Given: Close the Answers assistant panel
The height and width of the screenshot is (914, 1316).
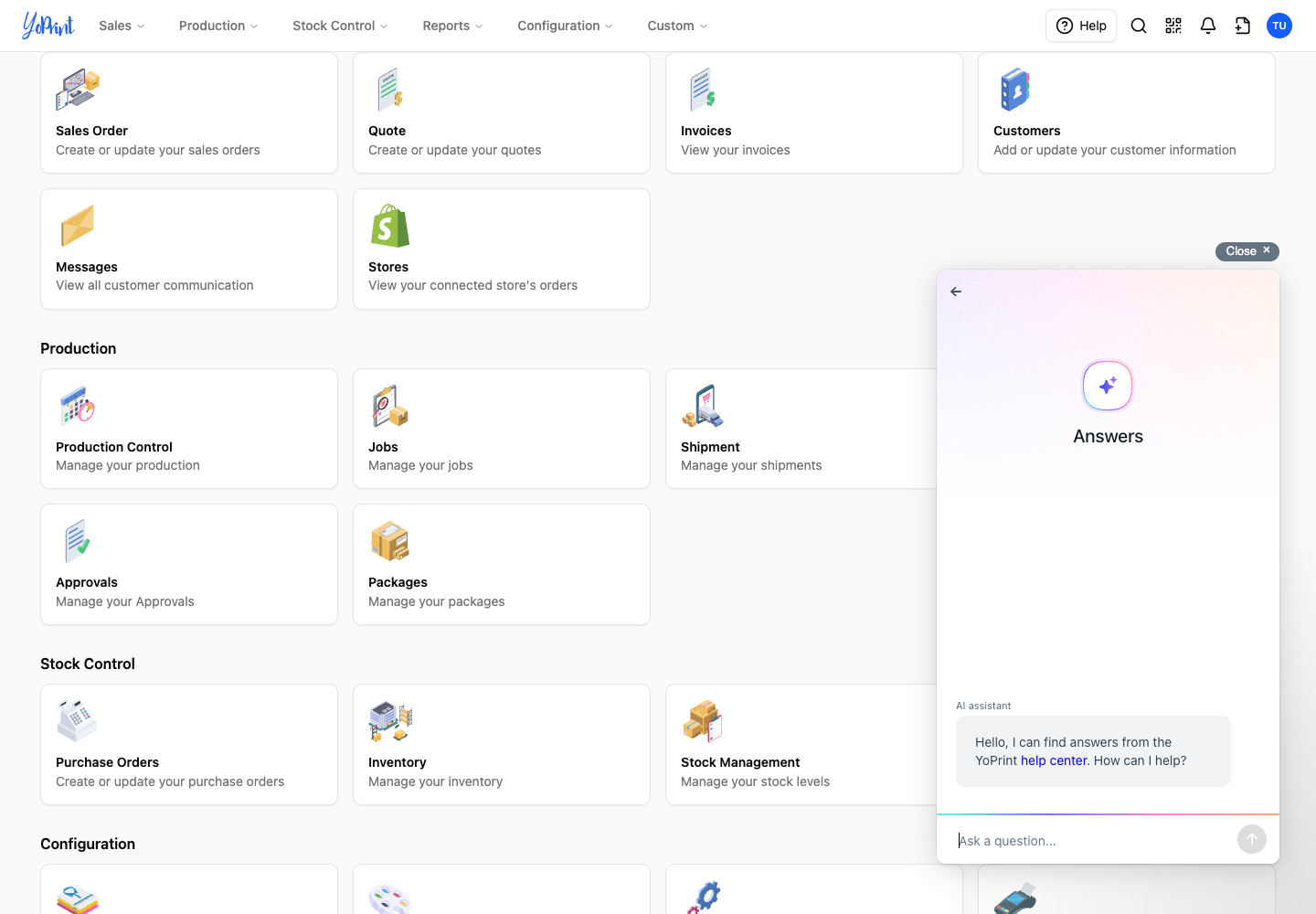Looking at the screenshot, I should [x=1247, y=251].
